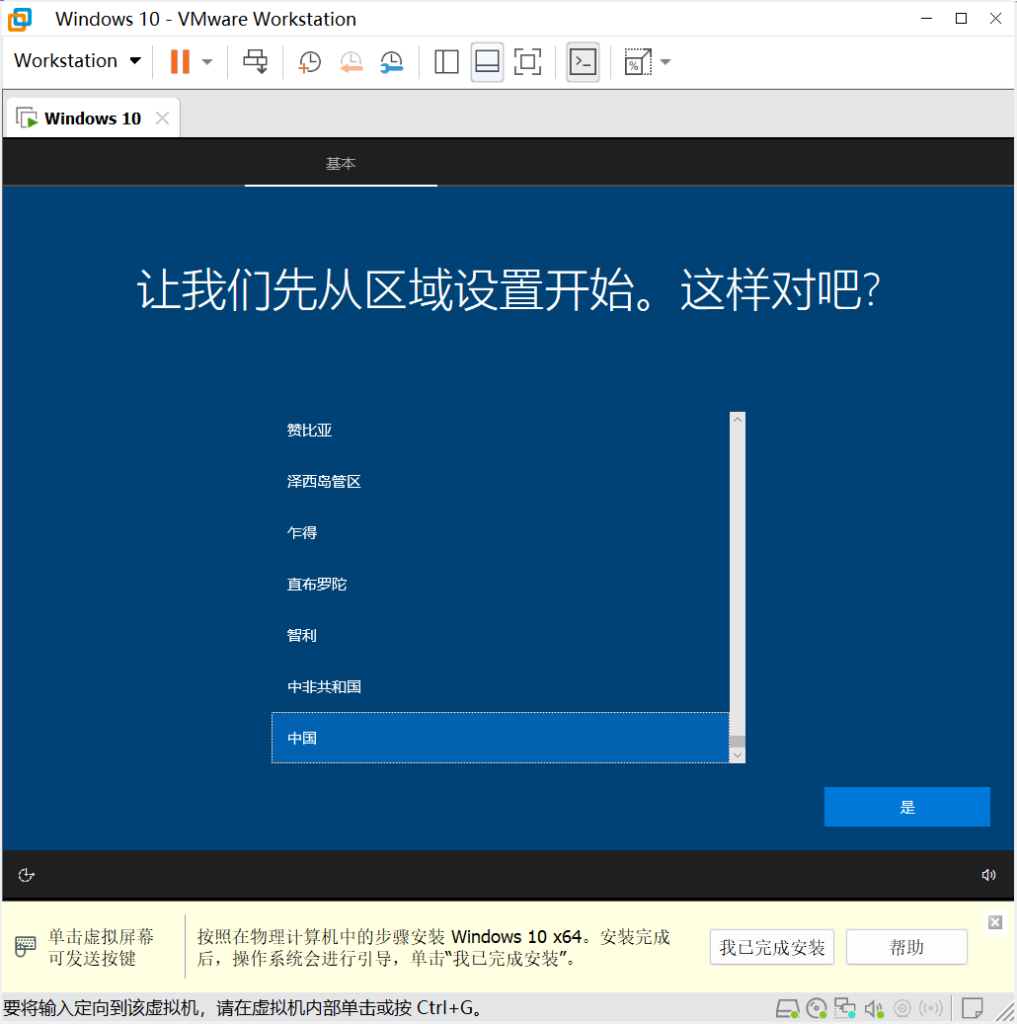Image resolution: width=1017 pixels, height=1024 pixels.
Task: Click the message log icon in status bar
Action: tap(973, 1009)
